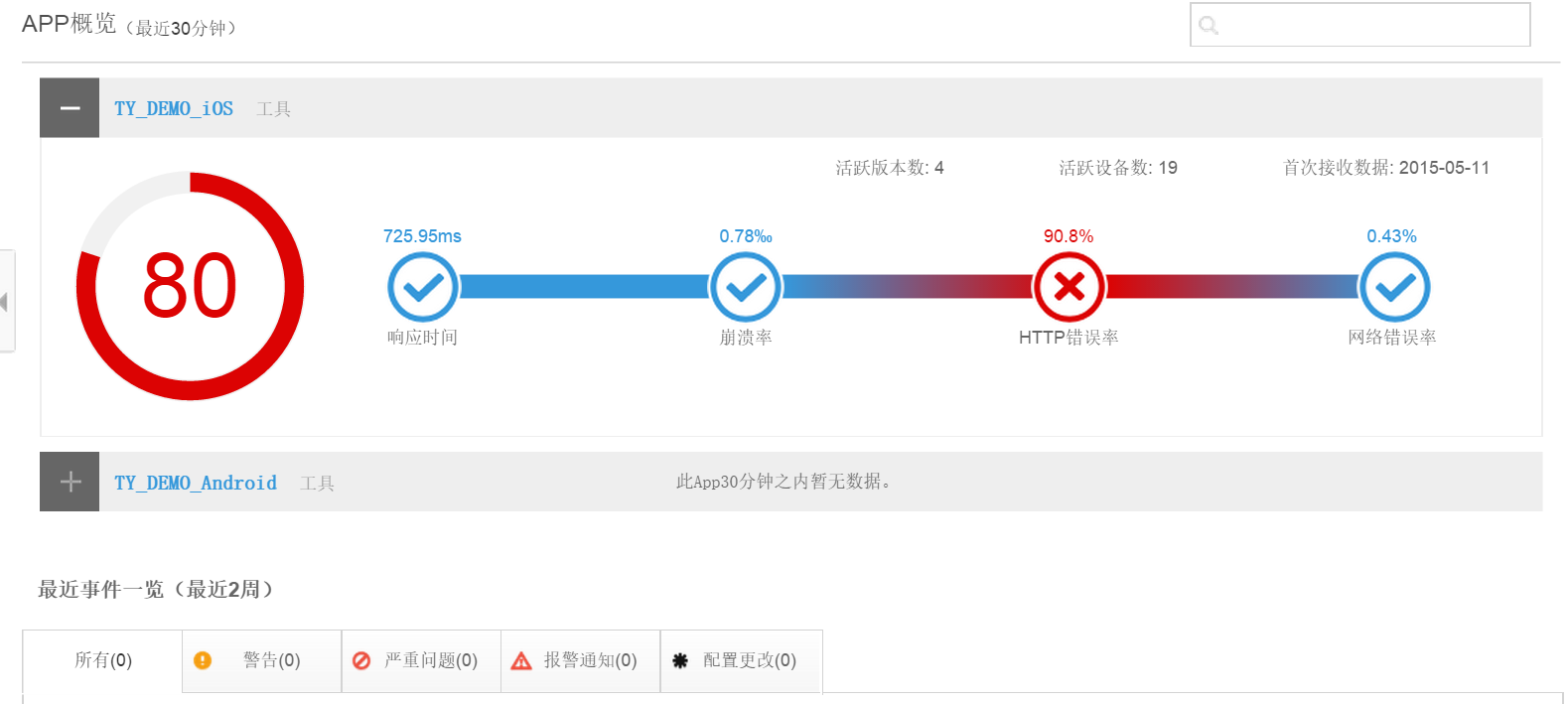This screenshot has height=704, width=1568.
Task: Click the orange warning icon in 警告 tab
Action: (203, 660)
